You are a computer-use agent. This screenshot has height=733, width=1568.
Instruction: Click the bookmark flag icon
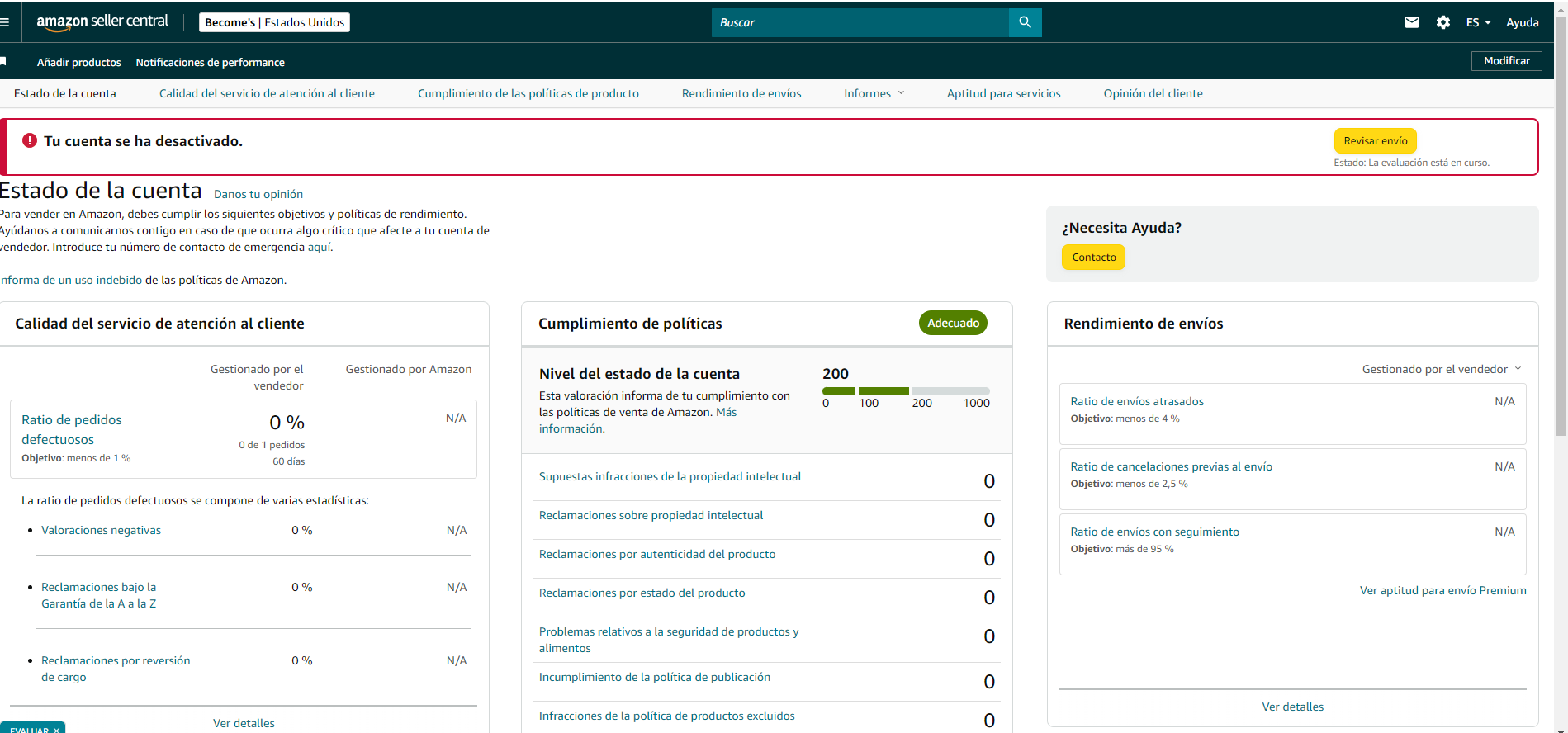[x=3, y=62]
